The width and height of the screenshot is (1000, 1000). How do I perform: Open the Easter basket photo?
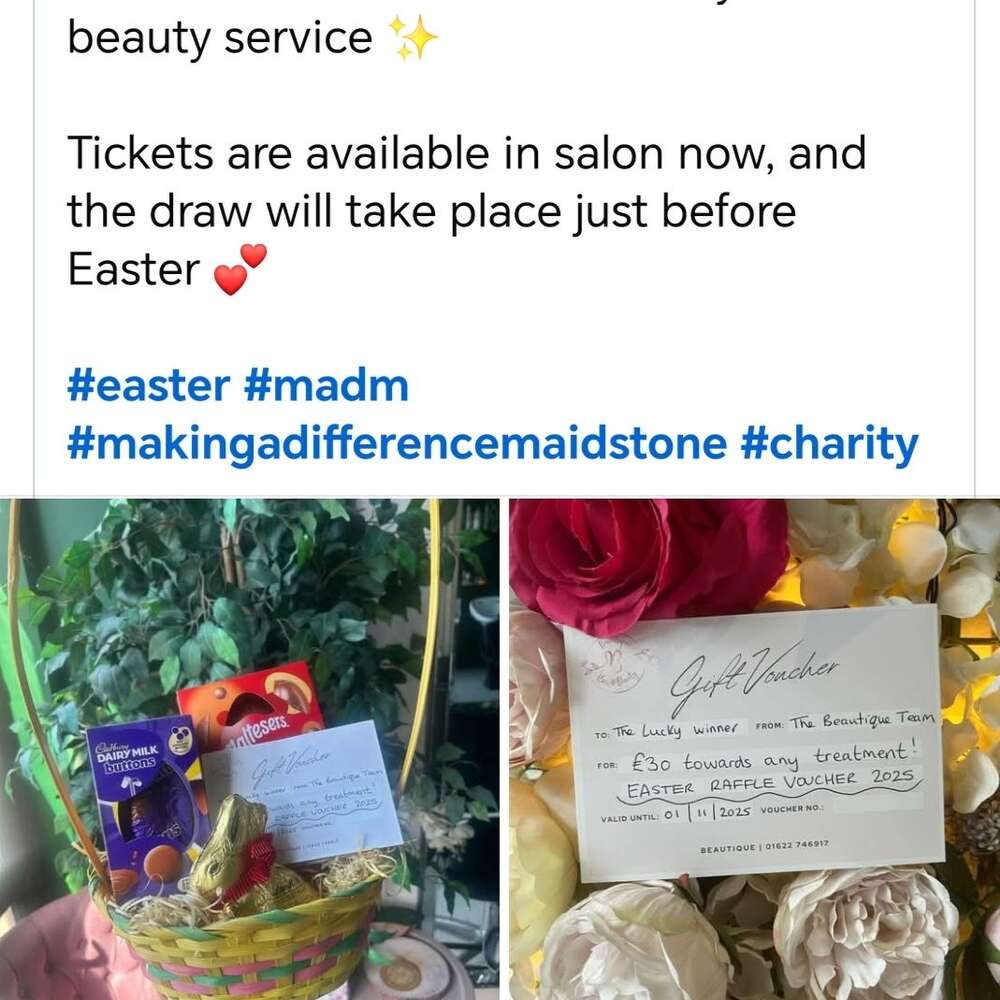249,749
